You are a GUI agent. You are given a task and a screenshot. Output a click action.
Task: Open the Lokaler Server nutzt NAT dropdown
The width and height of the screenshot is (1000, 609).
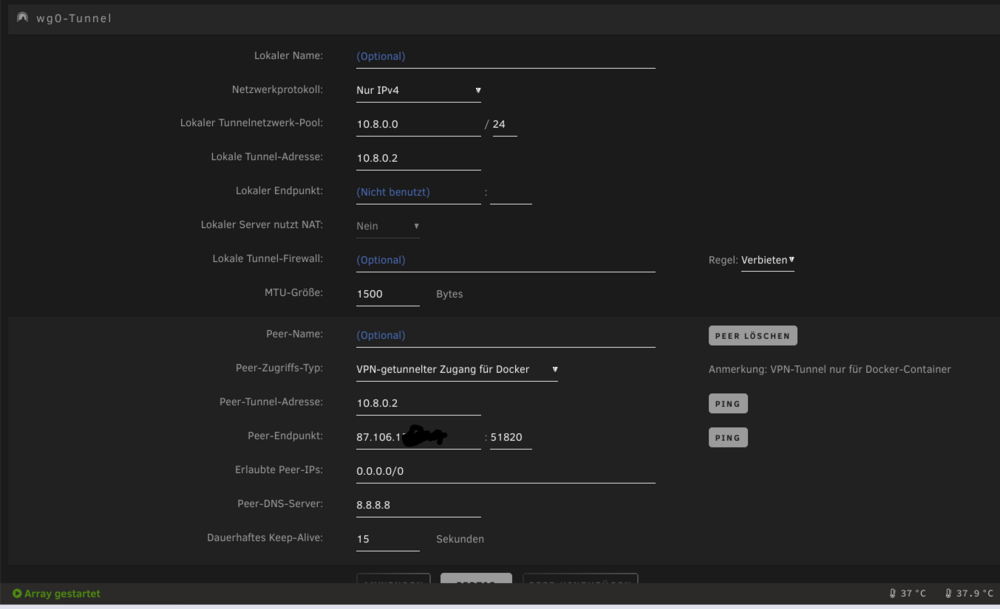pyautogui.click(x=388, y=226)
